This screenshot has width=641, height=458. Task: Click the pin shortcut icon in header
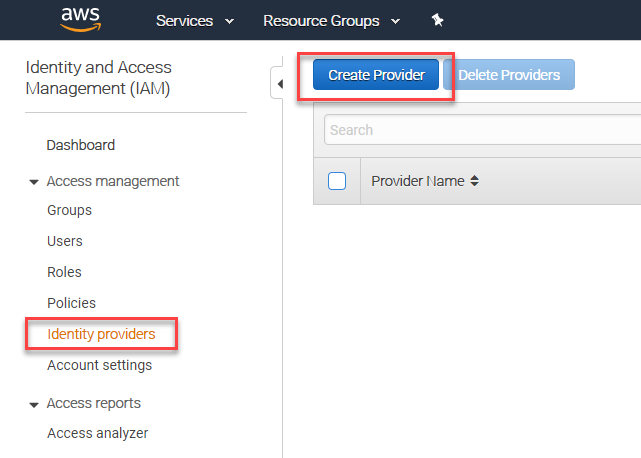437,20
